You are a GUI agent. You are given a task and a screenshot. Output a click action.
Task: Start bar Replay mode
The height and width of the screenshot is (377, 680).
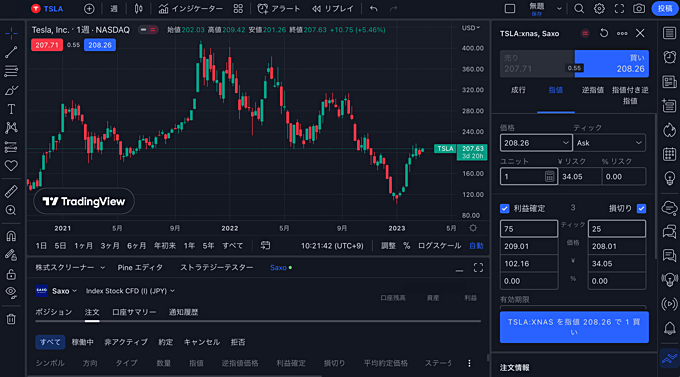[333, 9]
